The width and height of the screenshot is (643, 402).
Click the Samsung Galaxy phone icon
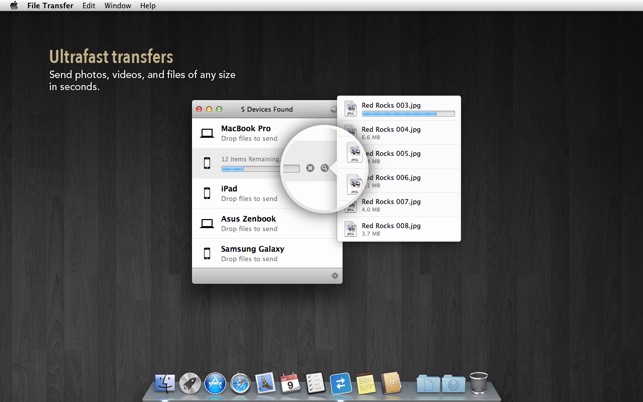[207, 254]
